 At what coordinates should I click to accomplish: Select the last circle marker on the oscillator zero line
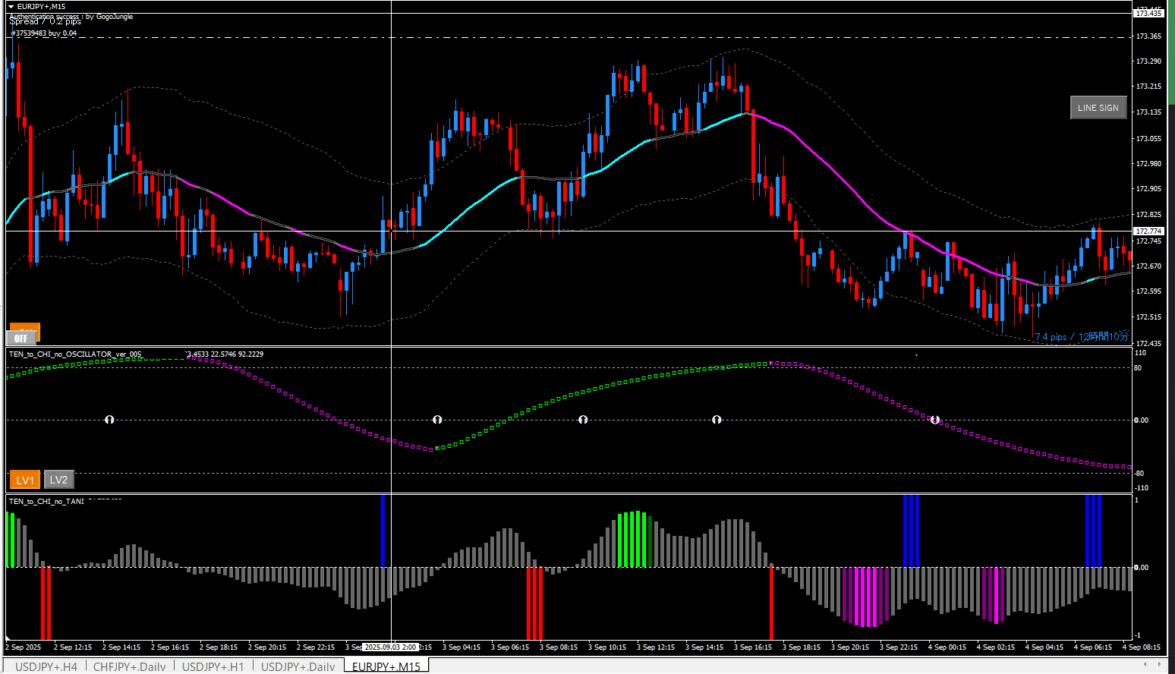click(x=935, y=420)
